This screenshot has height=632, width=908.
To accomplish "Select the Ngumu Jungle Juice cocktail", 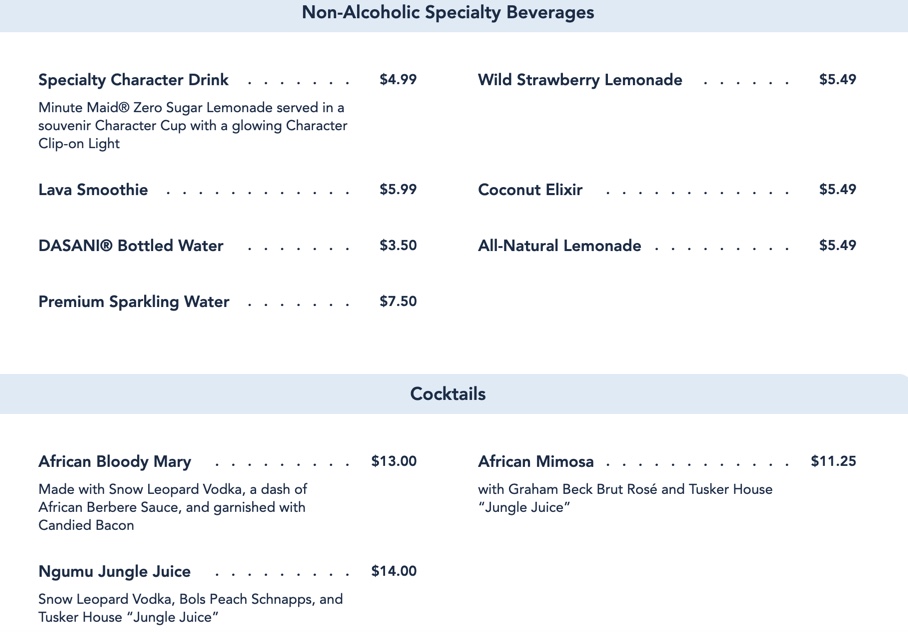I will click(x=115, y=572).
